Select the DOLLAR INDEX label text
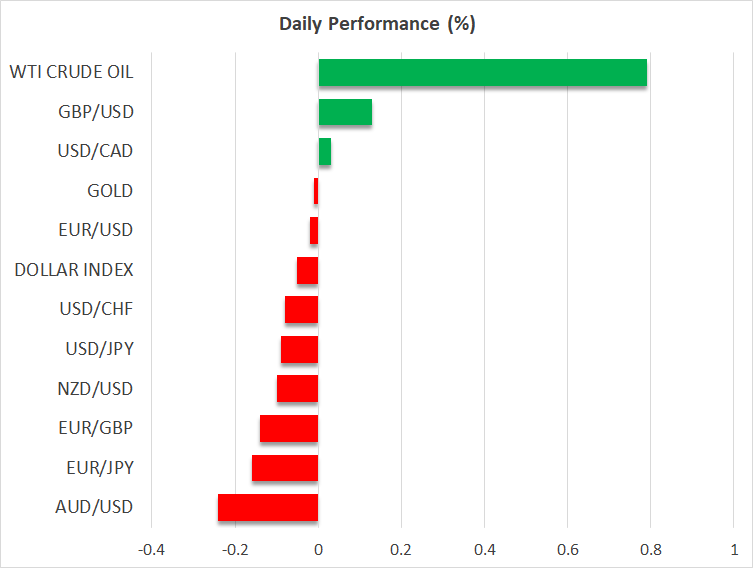The image size is (753, 568). coord(74,269)
